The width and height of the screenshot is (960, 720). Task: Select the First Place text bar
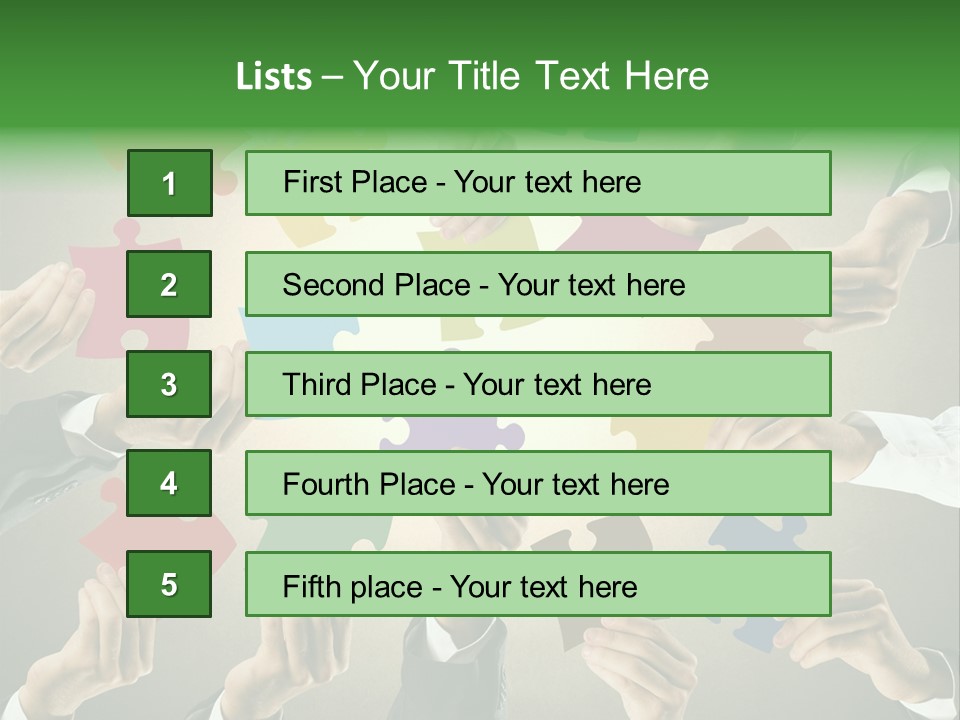click(x=538, y=183)
